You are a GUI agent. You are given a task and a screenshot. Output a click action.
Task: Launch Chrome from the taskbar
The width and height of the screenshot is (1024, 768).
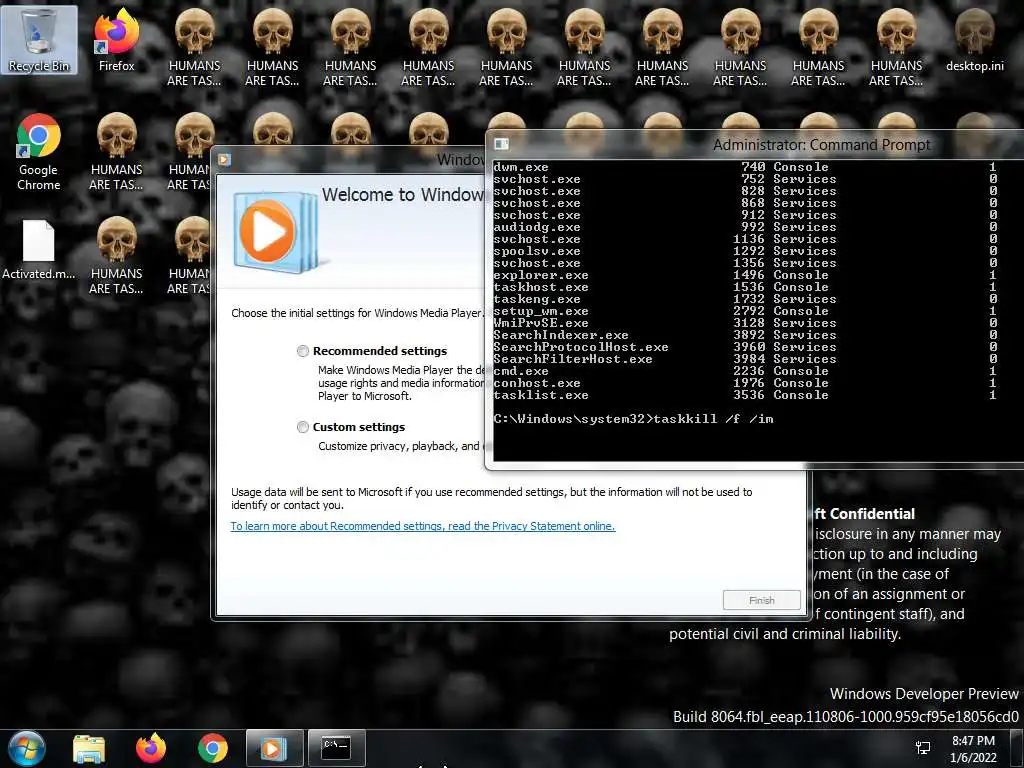(213, 748)
